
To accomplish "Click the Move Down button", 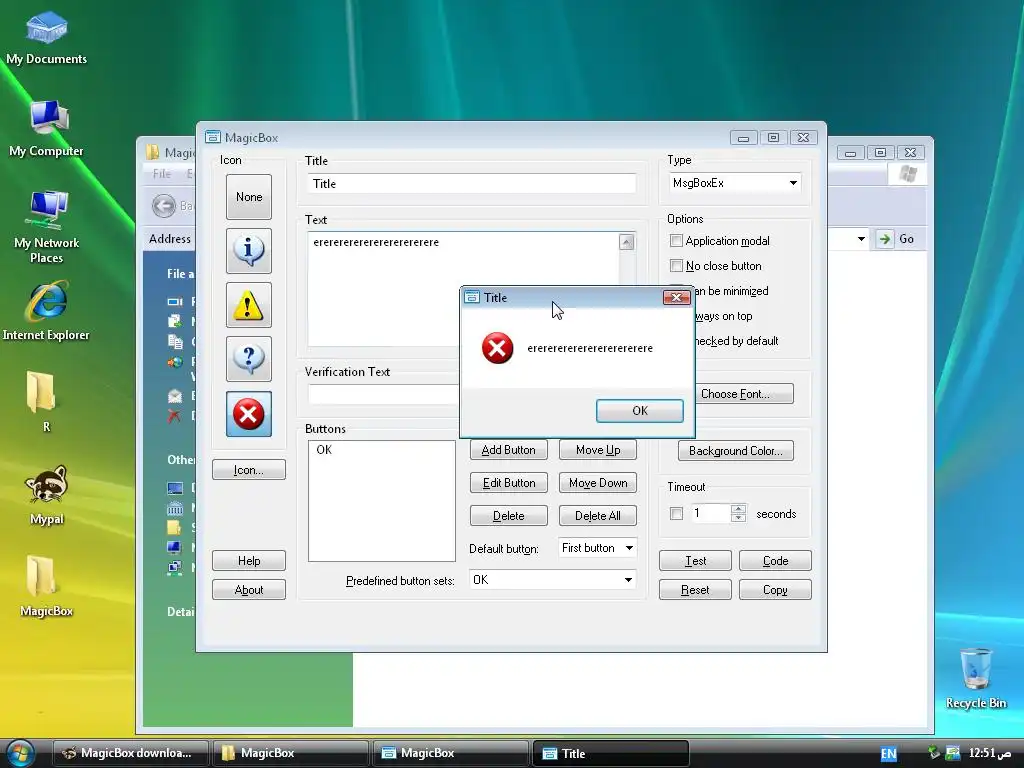I will 598,483.
